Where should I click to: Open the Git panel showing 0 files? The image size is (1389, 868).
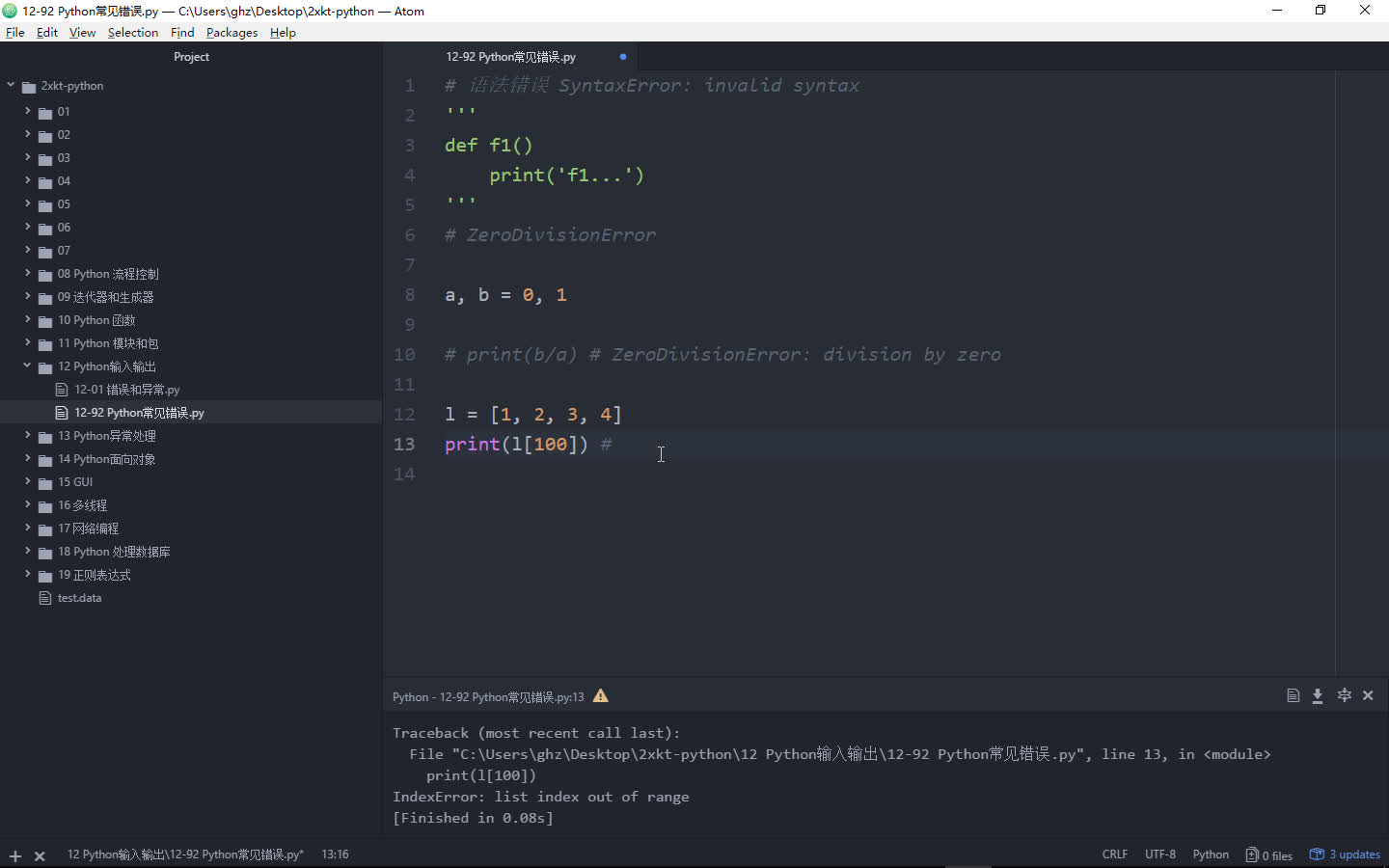tap(1268, 854)
